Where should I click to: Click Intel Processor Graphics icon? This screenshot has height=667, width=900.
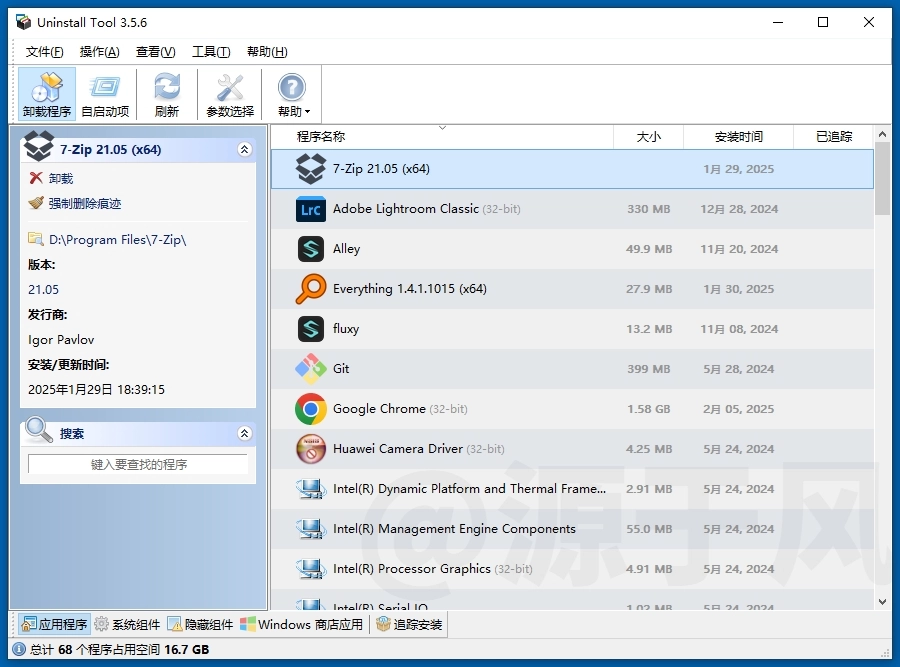tap(311, 569)
